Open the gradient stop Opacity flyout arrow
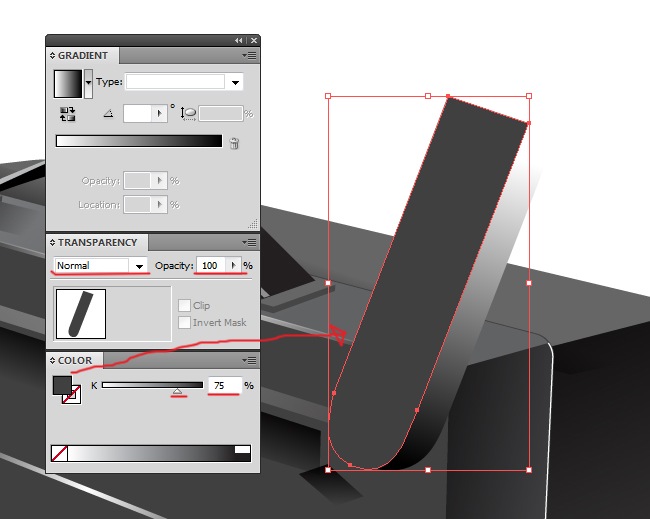Image resolution: width=650 pixels, height=519 pixels. tap(160, 181)
